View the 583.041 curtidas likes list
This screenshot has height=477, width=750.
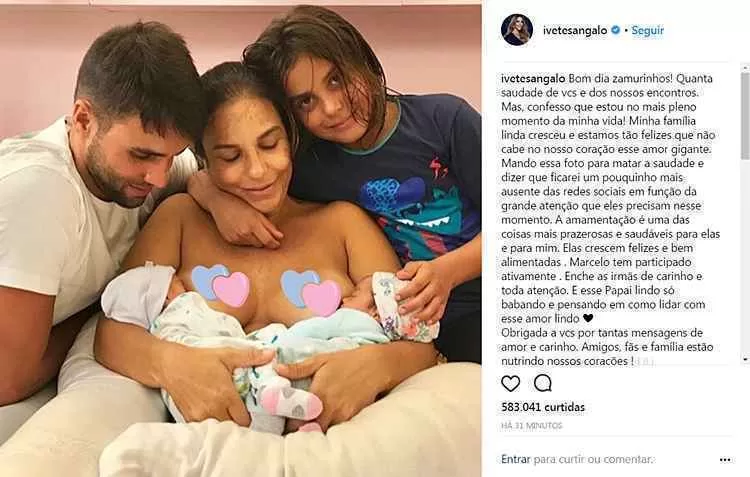543,407
